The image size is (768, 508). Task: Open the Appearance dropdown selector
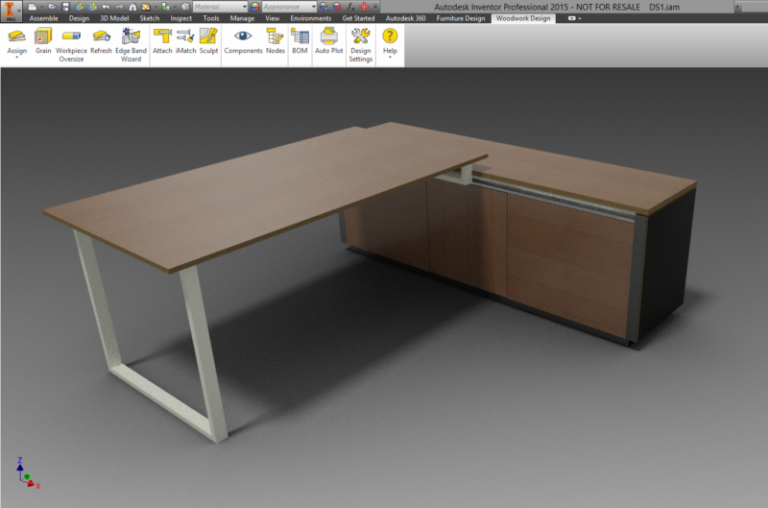[x=288, y=6]
